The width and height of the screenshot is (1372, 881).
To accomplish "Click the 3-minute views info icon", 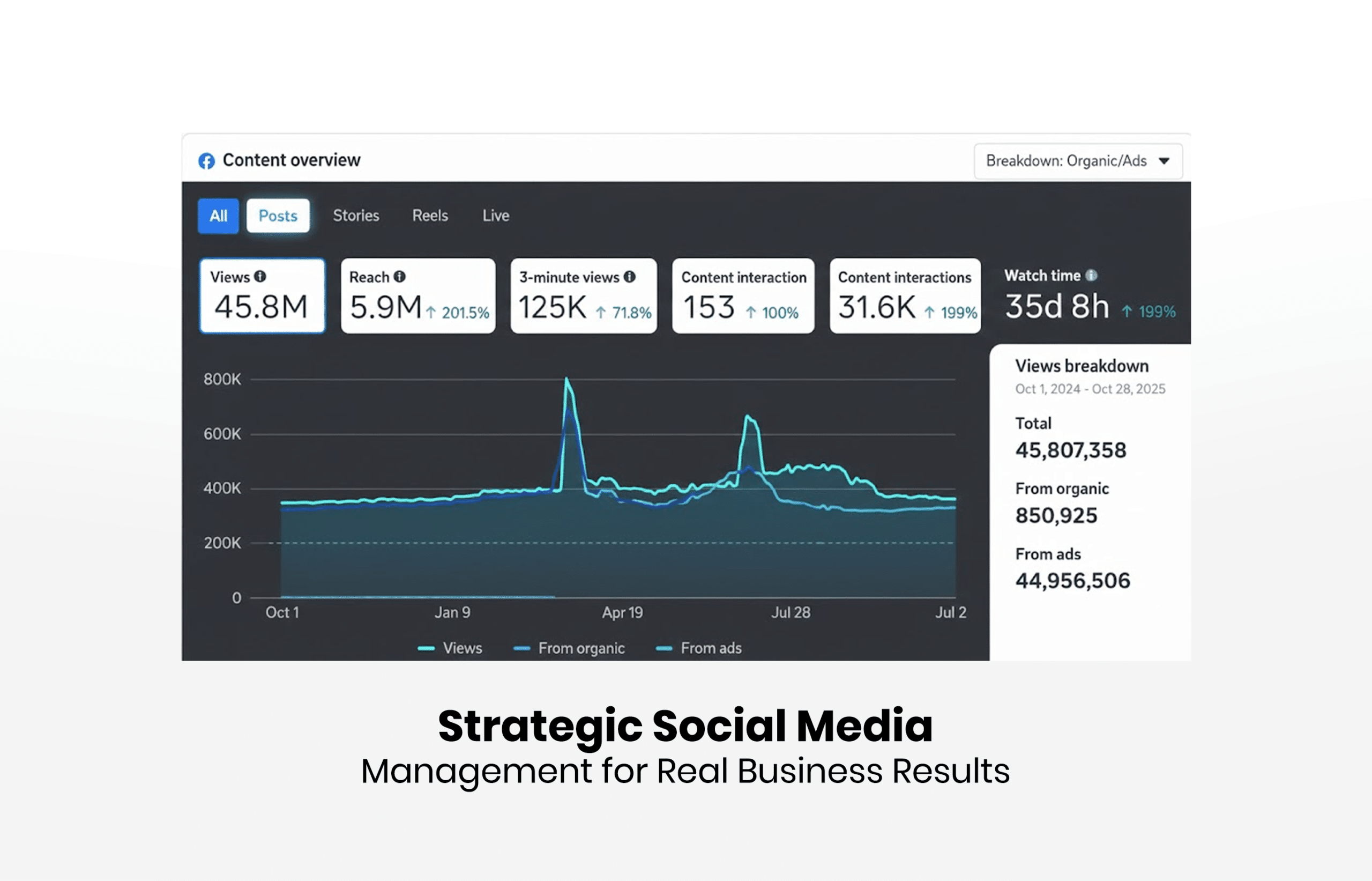I will click(x=629, y=277).
